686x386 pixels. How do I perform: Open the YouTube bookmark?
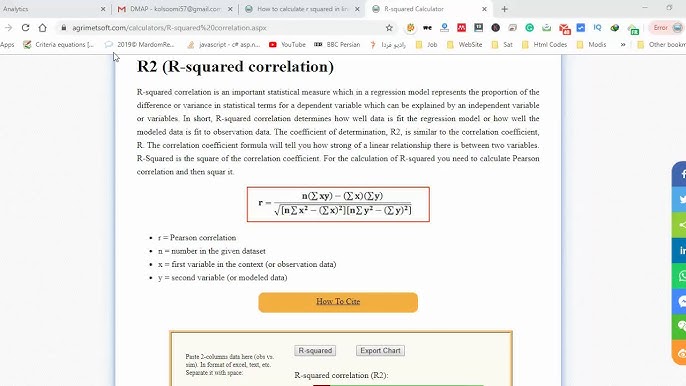click(x=287, y=45)
